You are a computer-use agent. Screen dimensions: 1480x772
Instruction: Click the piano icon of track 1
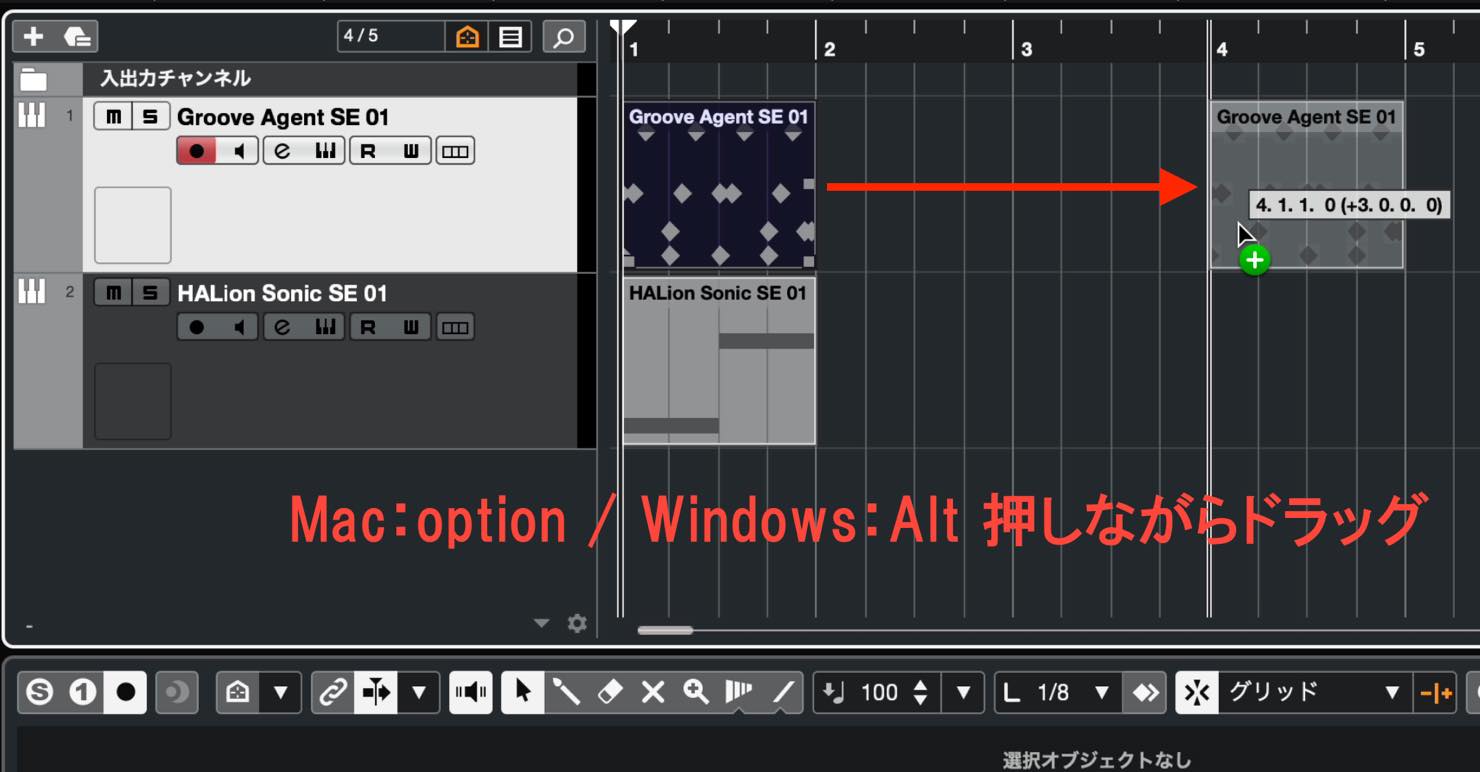pos(32,116)
